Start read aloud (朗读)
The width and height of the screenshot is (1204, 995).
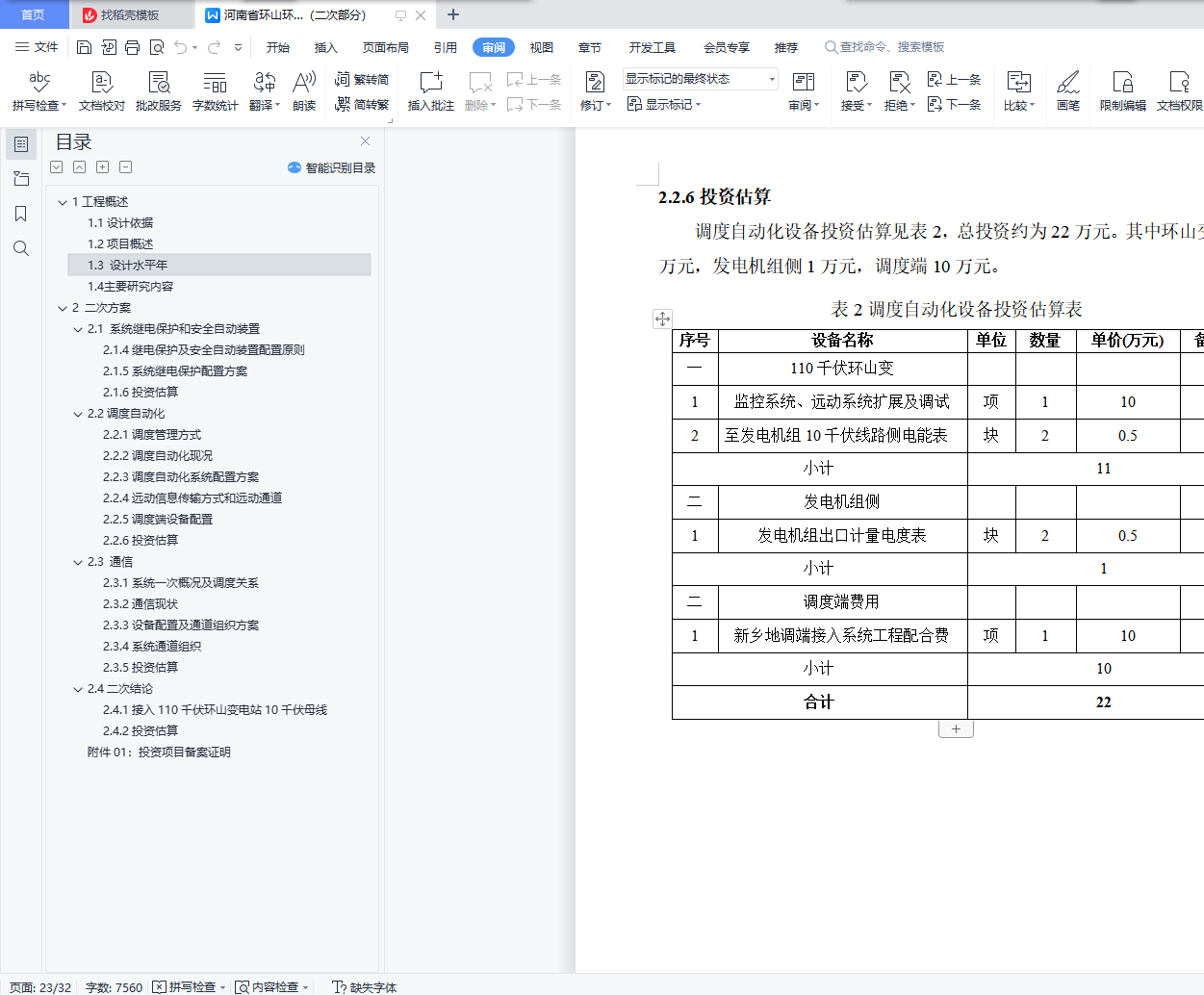pyautogui.click(x=304, y=91)
